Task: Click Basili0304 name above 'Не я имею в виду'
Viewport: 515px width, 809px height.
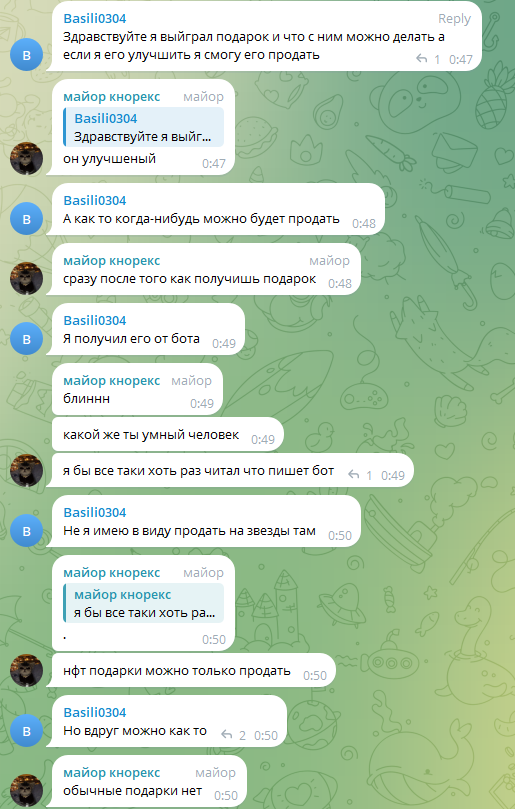Action: [94, 513]
